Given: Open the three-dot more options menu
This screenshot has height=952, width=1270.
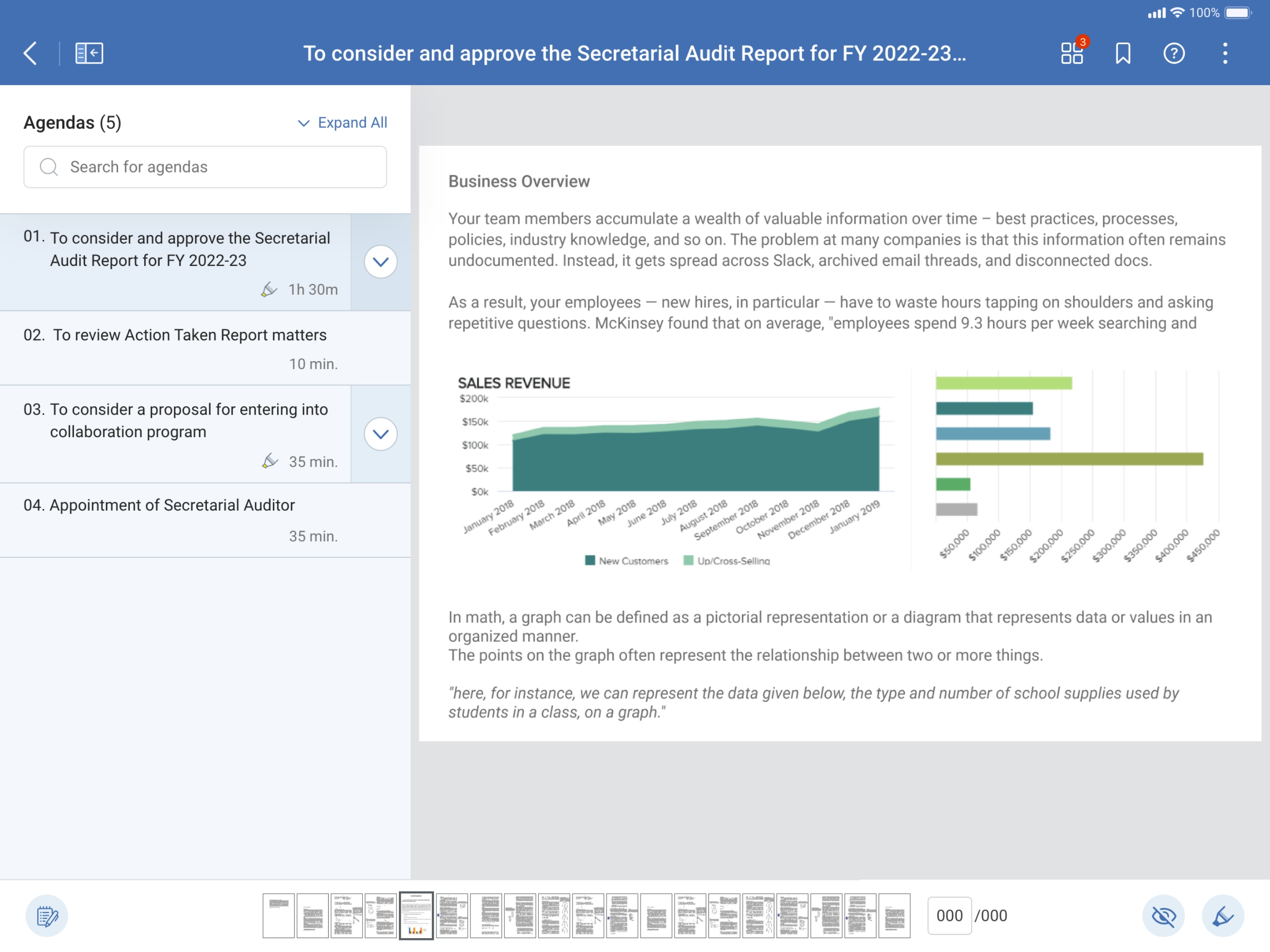Looking at the screenshot, I should click(x=1224, y=53).
